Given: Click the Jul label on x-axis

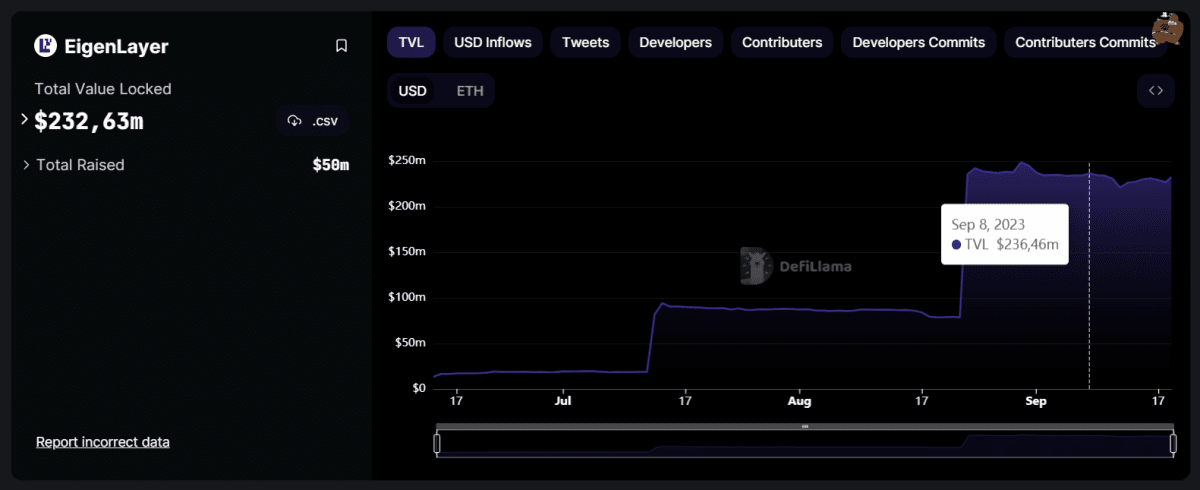Looking at the screenshot, I should [x=562, y=401].
